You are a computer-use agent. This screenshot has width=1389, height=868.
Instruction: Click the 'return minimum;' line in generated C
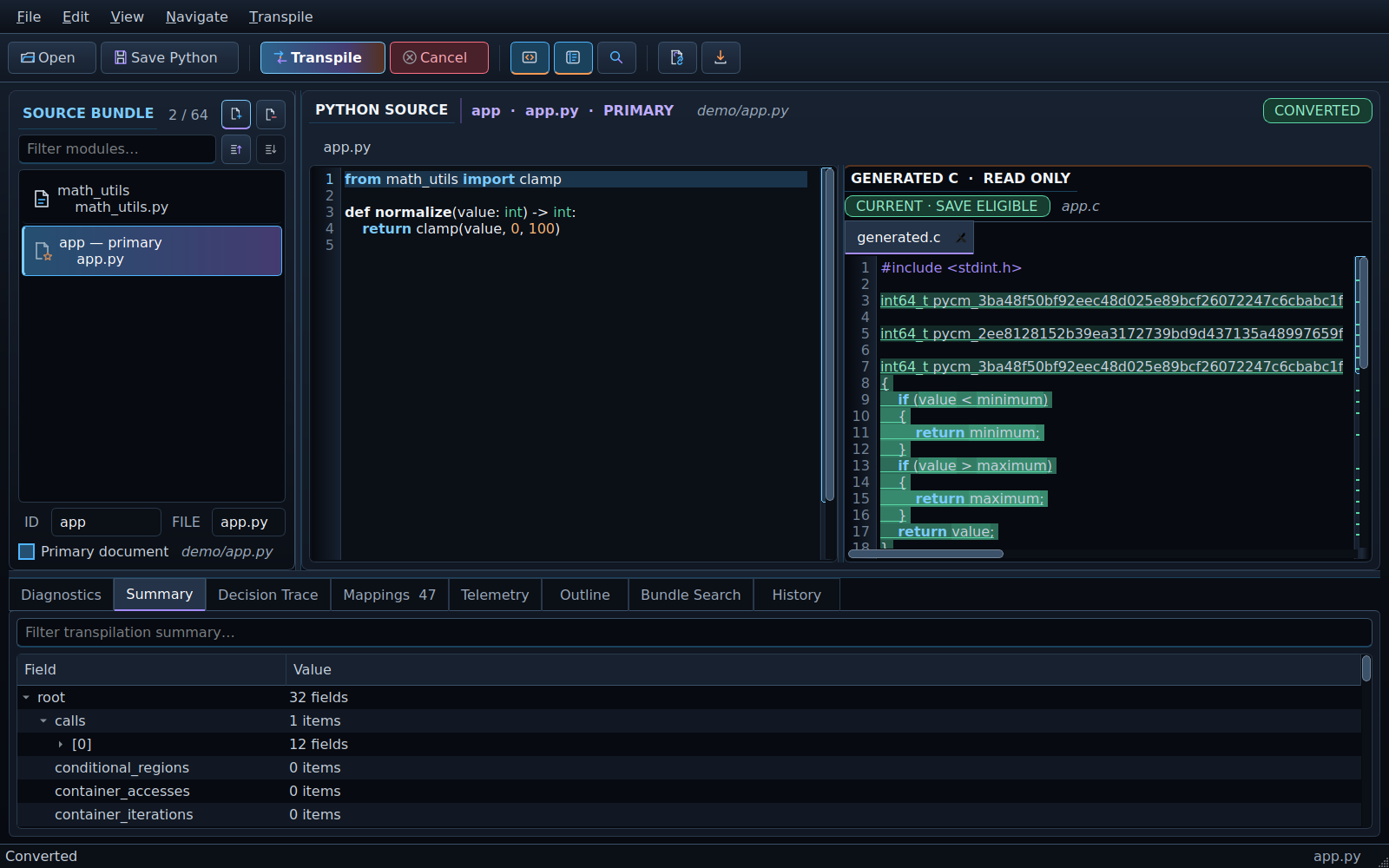click(x=977, y=432)
